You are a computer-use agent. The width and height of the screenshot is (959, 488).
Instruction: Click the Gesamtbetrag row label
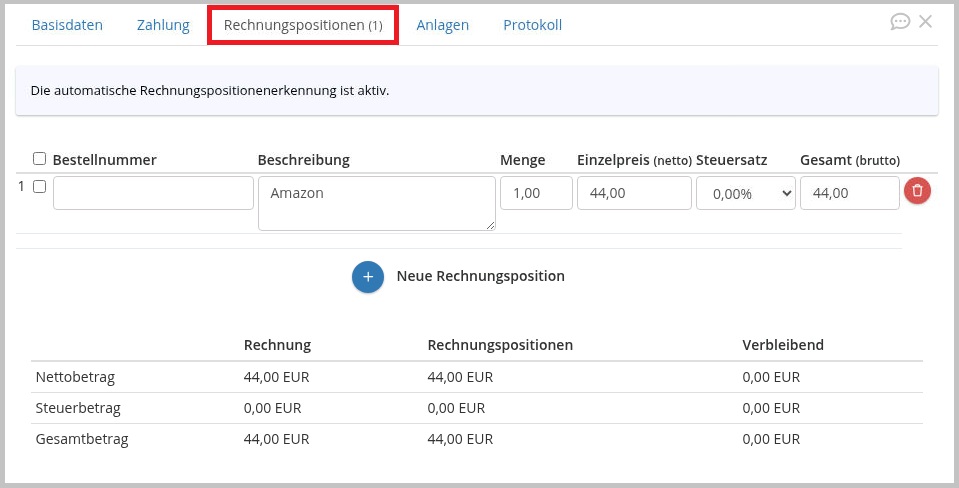click(x=82, y=439)
